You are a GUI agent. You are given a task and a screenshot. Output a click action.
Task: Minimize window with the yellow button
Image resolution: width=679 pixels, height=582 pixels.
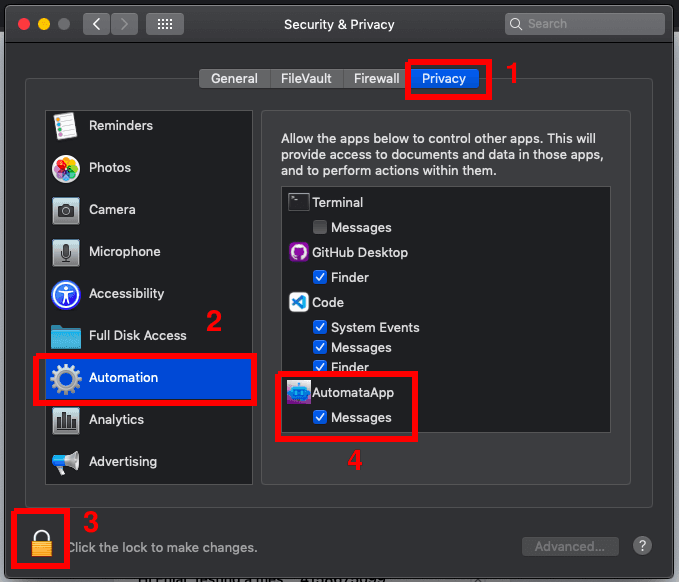[x=44, y=24]
